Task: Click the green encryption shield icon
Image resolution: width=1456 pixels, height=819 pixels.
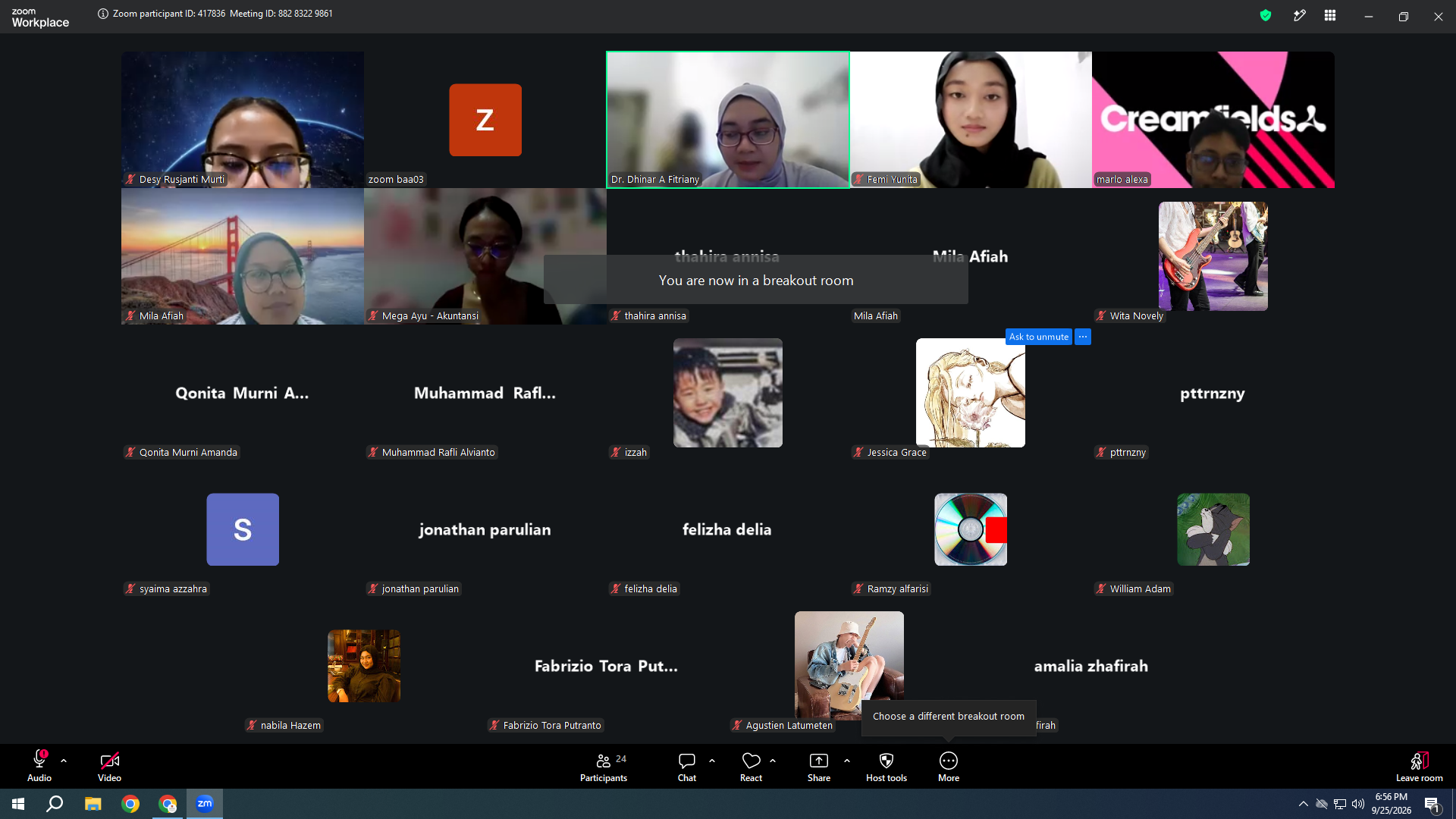Action: pos(1266,15)
